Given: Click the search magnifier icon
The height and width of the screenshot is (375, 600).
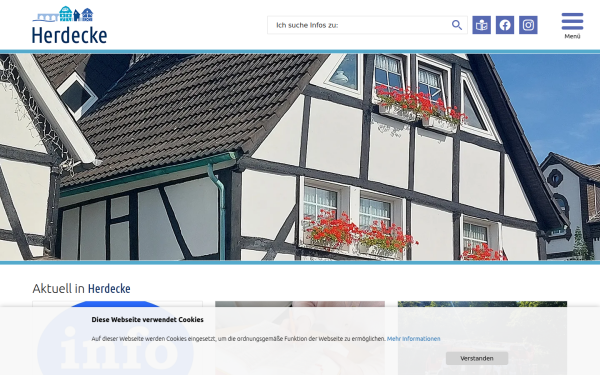Looking at the screenshot, I should pos(457,25).
